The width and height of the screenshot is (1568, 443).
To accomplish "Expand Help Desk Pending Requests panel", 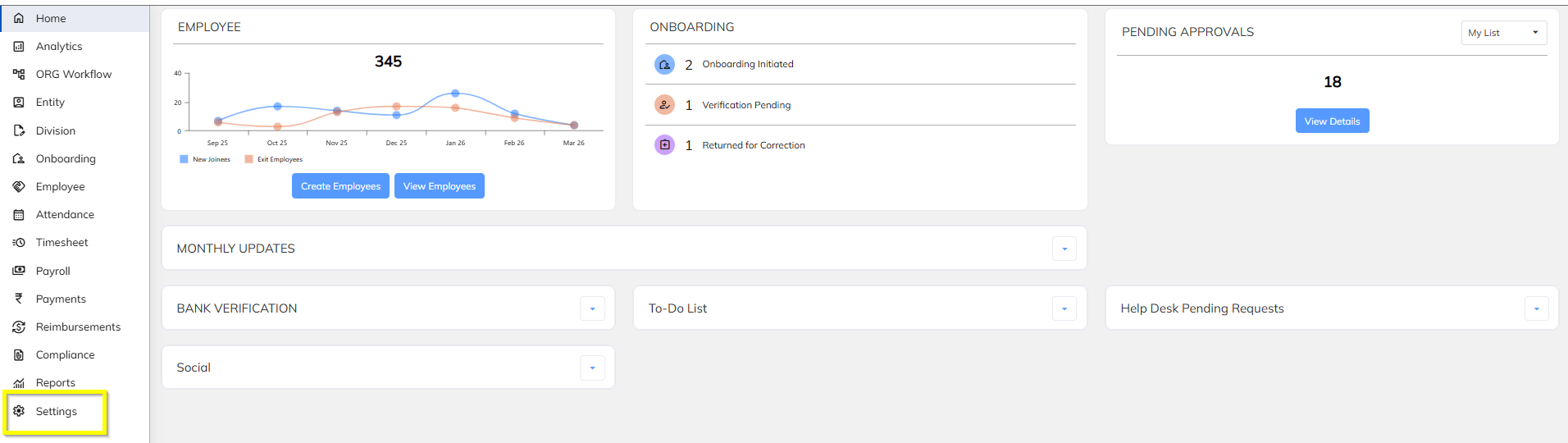I will [x=1536, y=308].
